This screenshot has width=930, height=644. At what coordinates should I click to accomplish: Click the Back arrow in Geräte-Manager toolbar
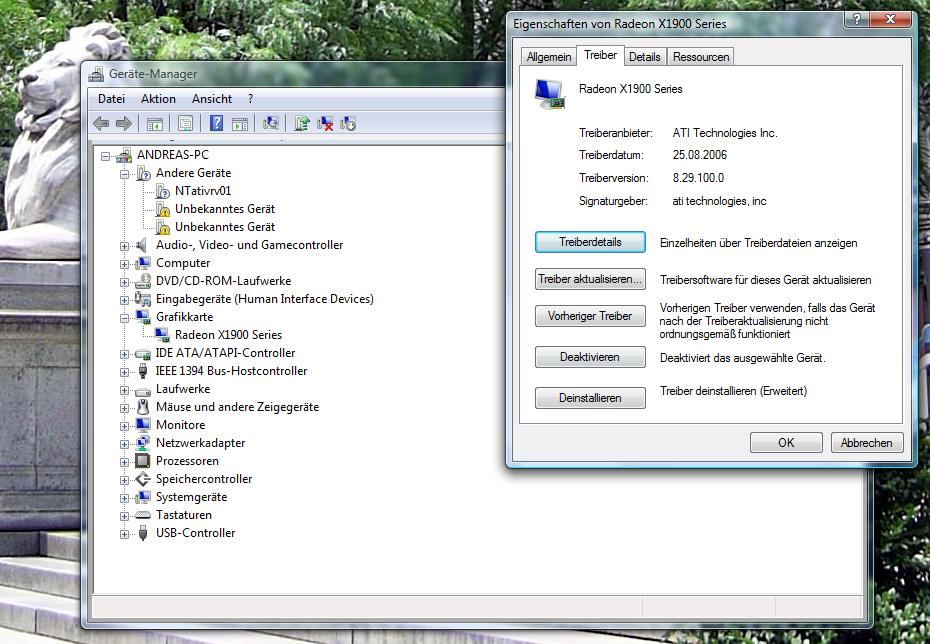point(101,123)
